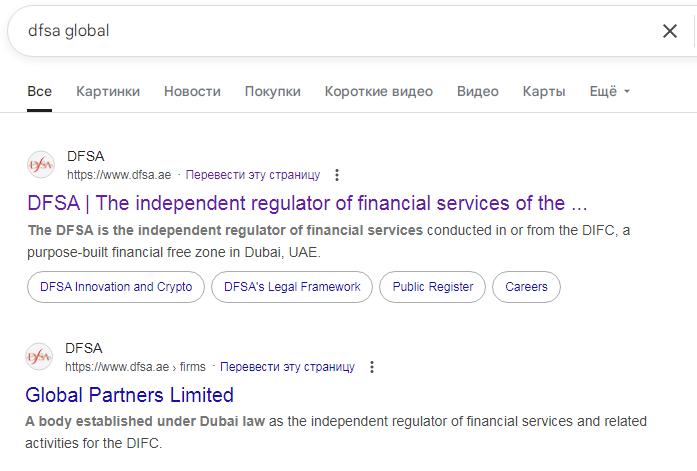The width and height of the screenshot is (697, 471).
Task: Click the Public Register sitelink chip
Action: [x=433, y=287]
